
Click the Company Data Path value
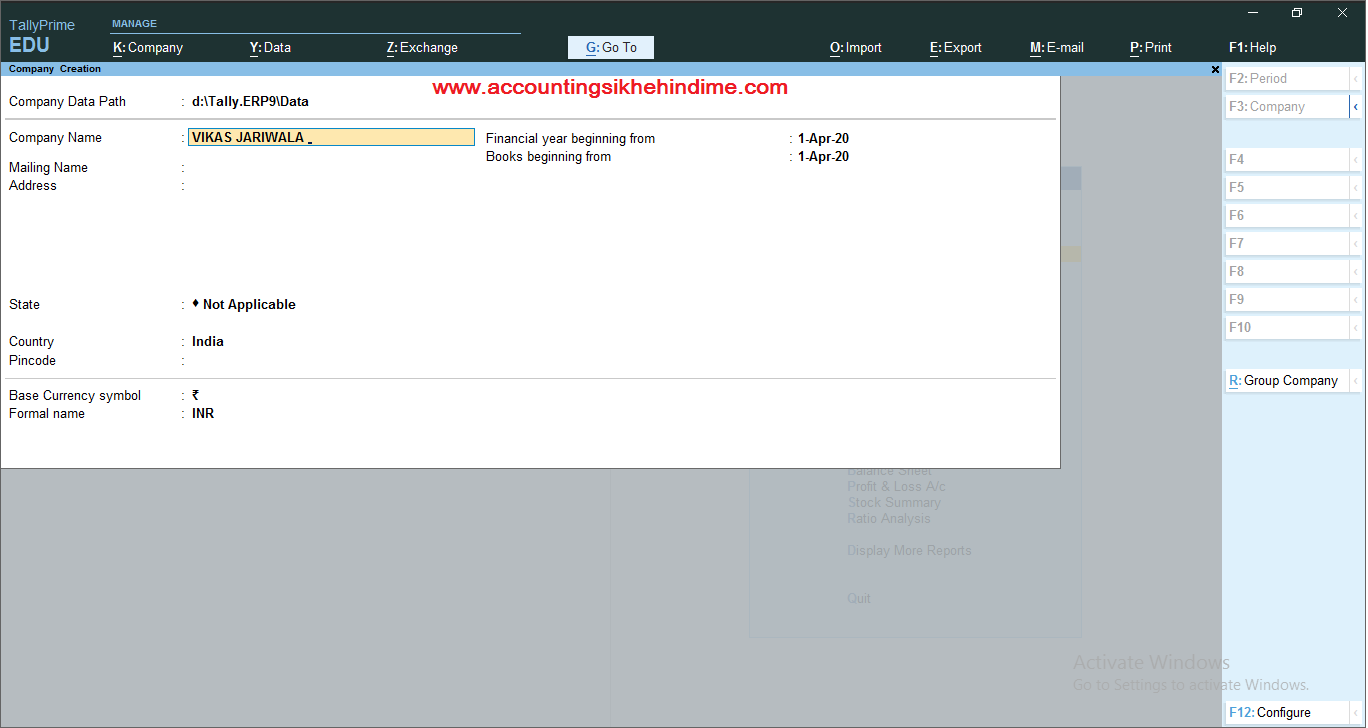(x=250, y=102)
